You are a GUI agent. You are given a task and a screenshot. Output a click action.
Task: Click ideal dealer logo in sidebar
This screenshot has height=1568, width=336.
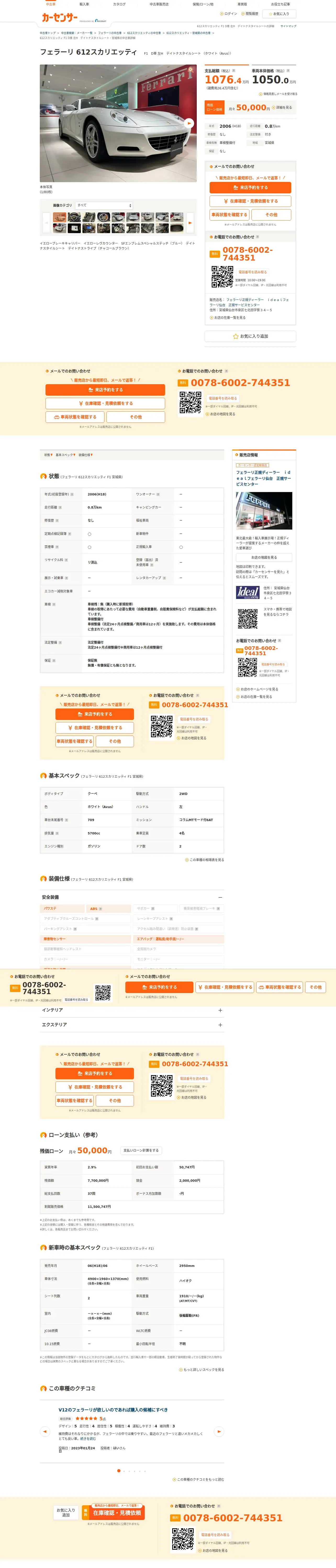(x=248, y=592)
